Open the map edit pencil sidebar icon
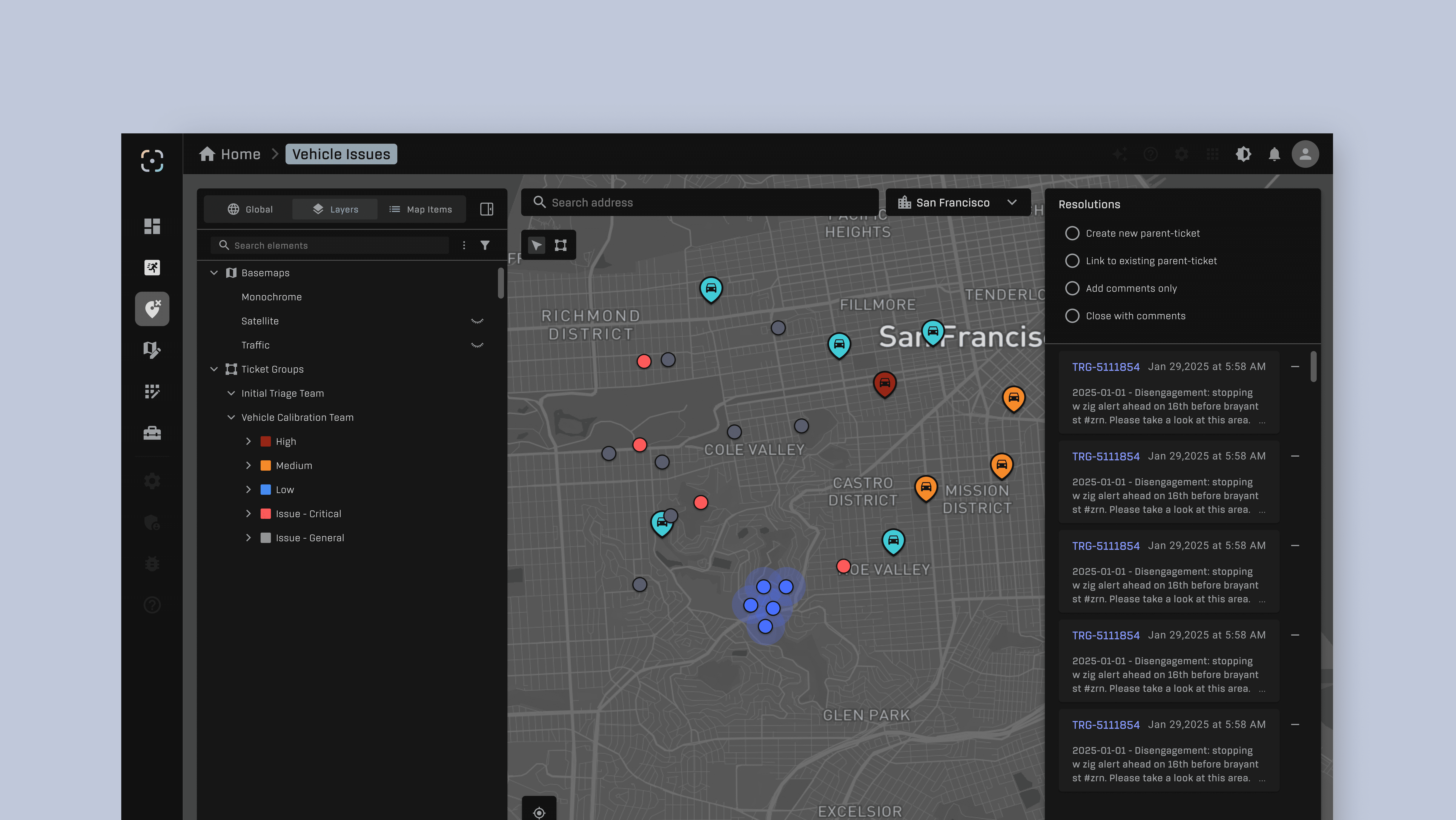The width and height of the screenshot is (1456, 820). pyautogui.click(x=152, y=350)
